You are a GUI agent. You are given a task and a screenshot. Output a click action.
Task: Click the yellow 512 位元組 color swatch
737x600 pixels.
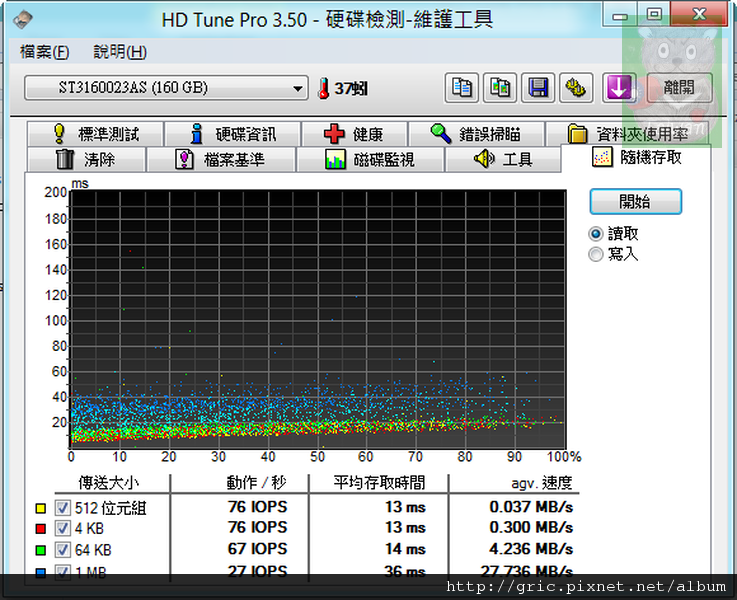click(41, 508)
